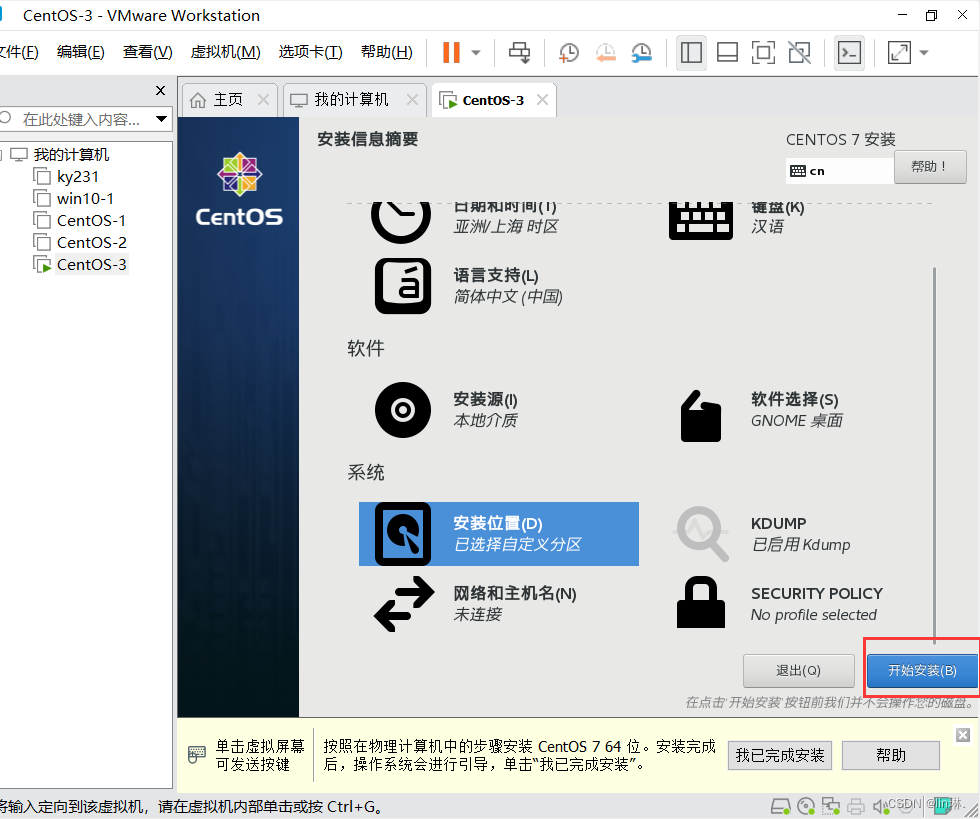
Task: Click the keyboard icon in the hint bar
Action: pyautogui.click(x=196, y=755)
